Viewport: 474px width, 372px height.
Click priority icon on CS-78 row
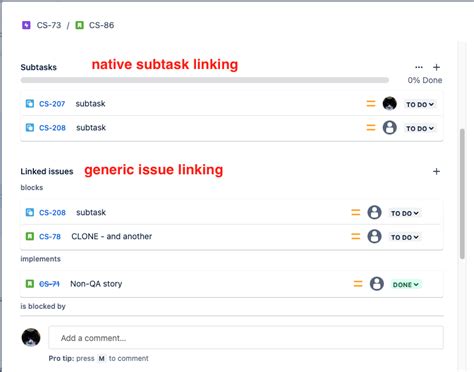(x=356, y=236)
